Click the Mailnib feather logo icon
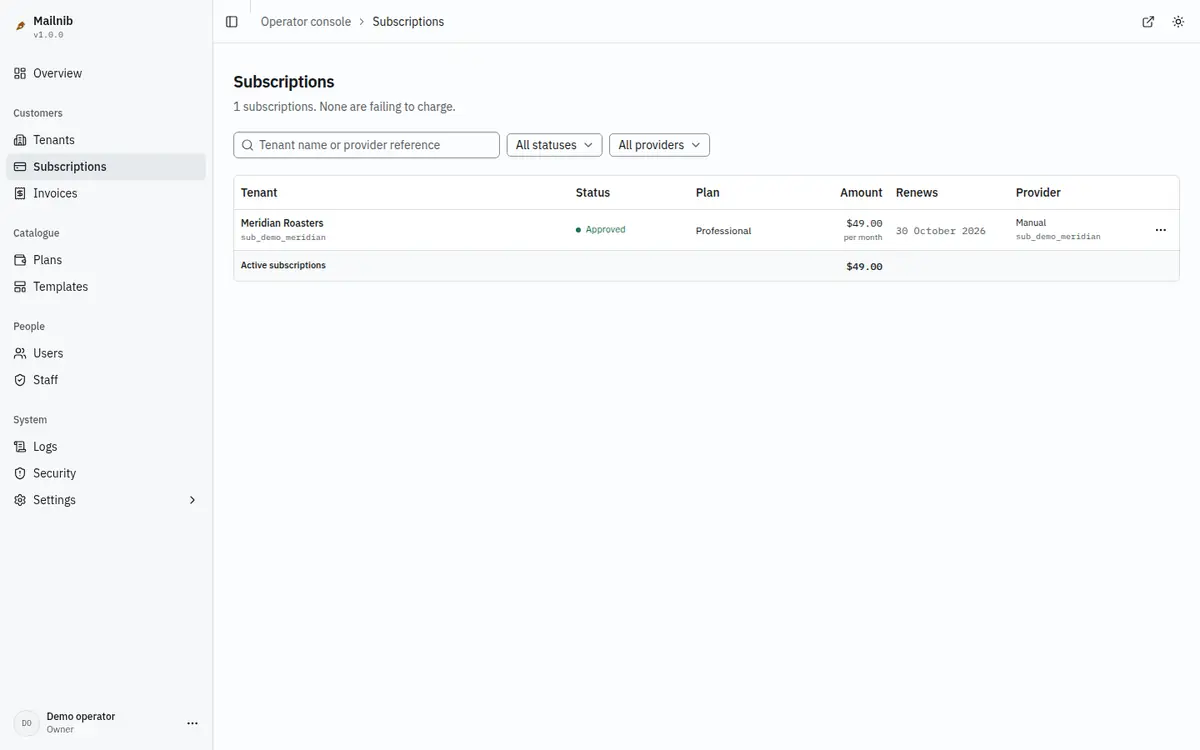 click(x=20, y=27)
